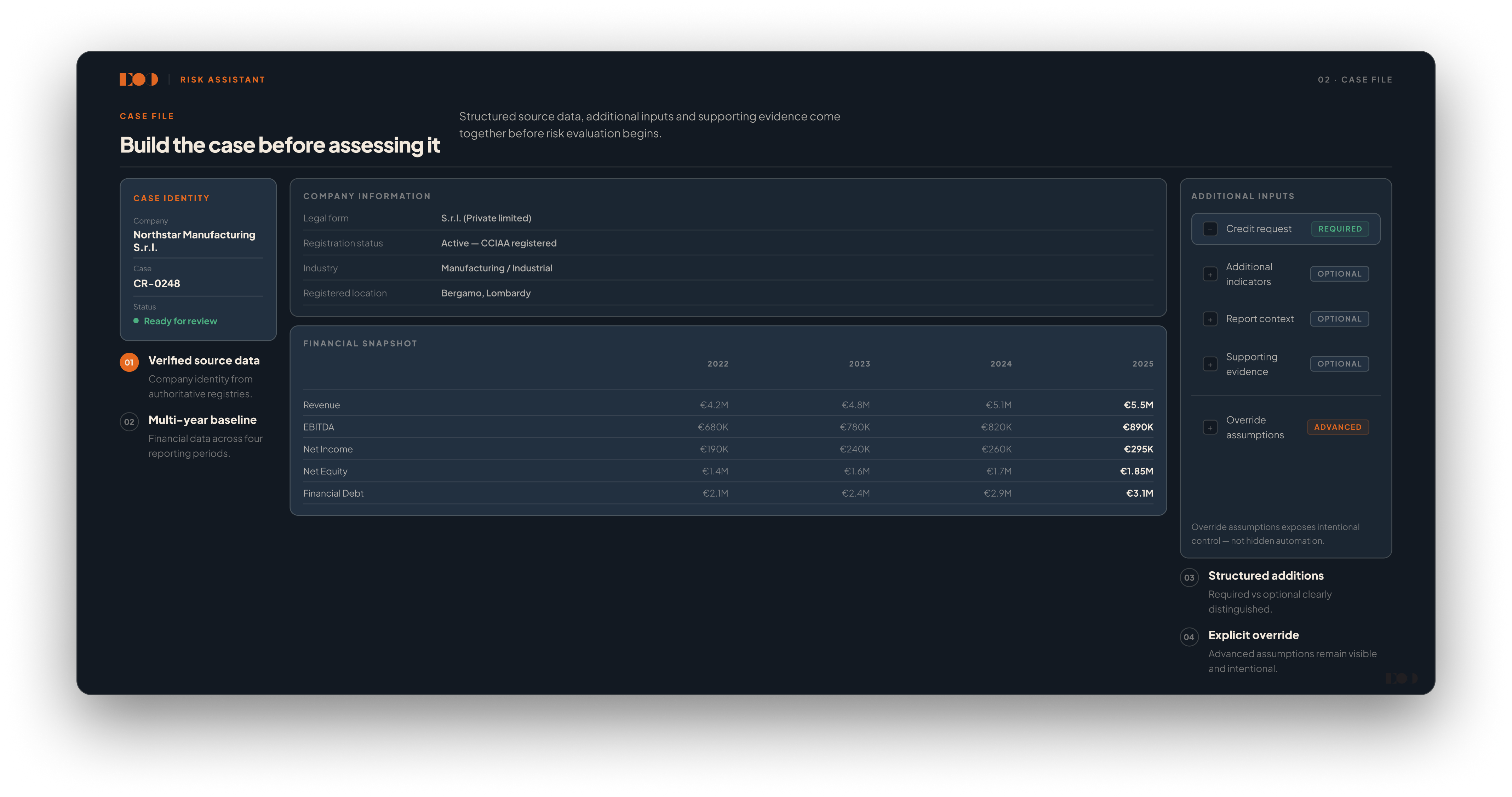Collapse the Credit request input
1512x797 pixels.
1210,229
